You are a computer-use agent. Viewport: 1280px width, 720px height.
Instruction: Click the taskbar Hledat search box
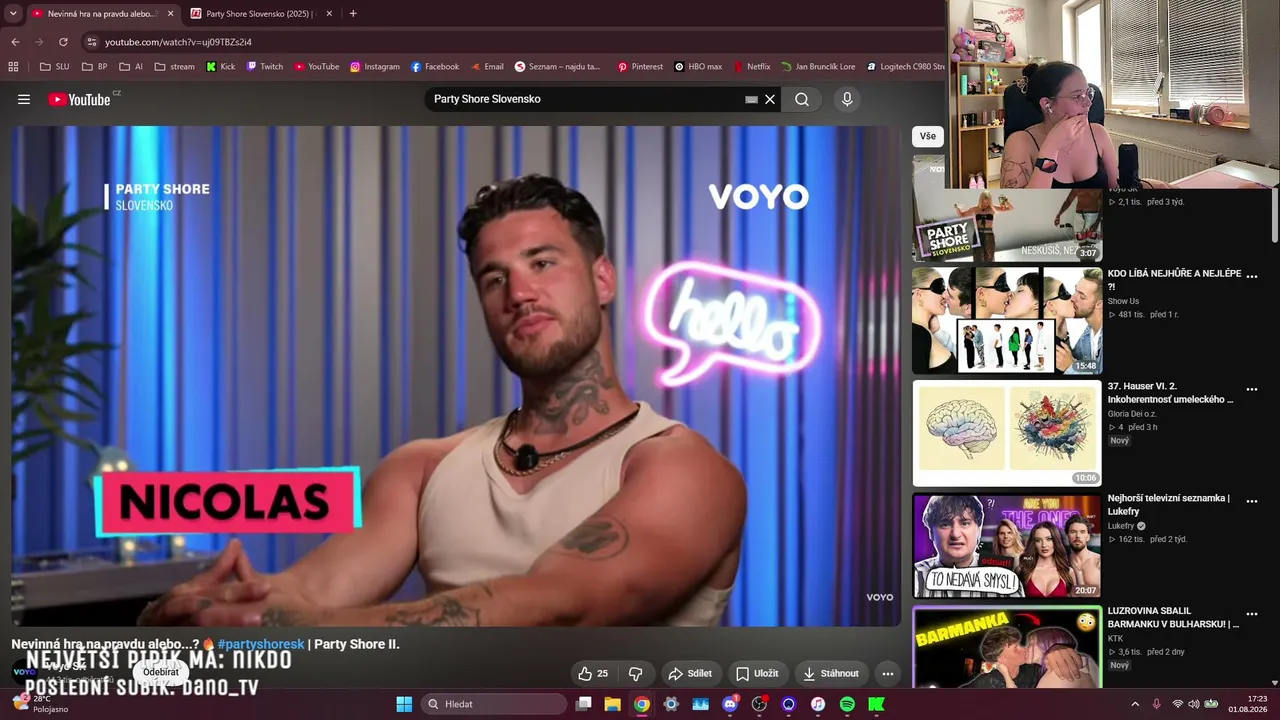tap(494, 704)
